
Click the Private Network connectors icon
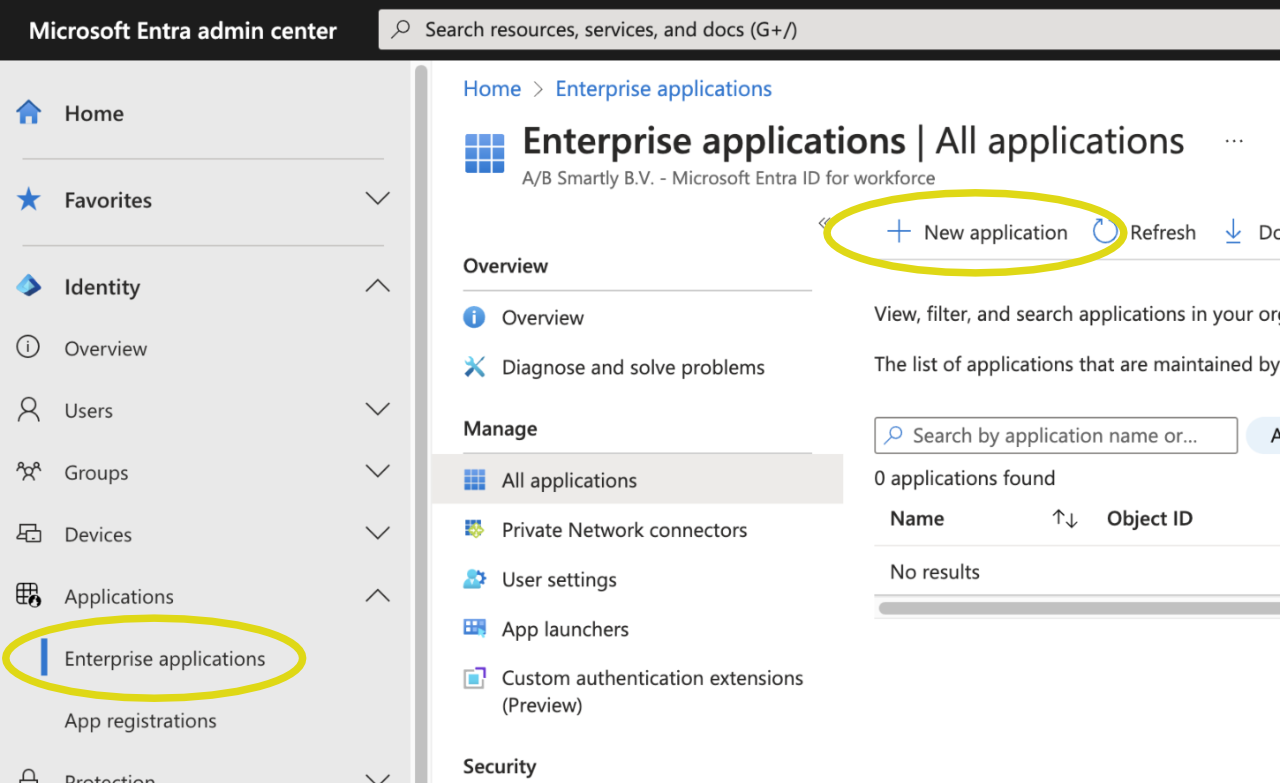point(474,530)
